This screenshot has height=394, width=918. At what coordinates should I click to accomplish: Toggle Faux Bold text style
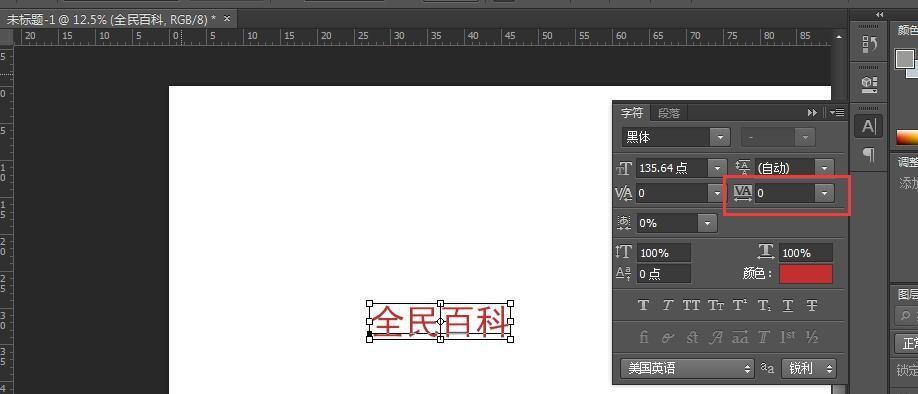pos(643,305)
